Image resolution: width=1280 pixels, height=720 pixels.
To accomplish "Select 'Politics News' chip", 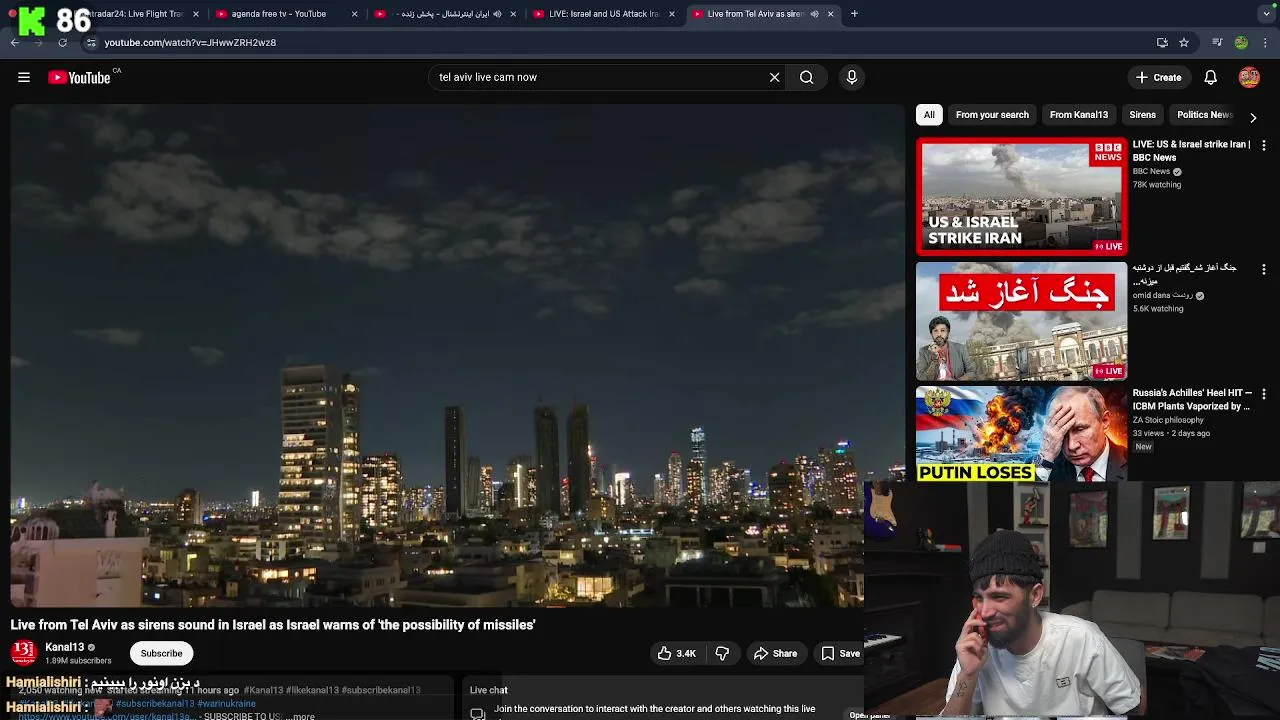I will (x=1204, y=114).
